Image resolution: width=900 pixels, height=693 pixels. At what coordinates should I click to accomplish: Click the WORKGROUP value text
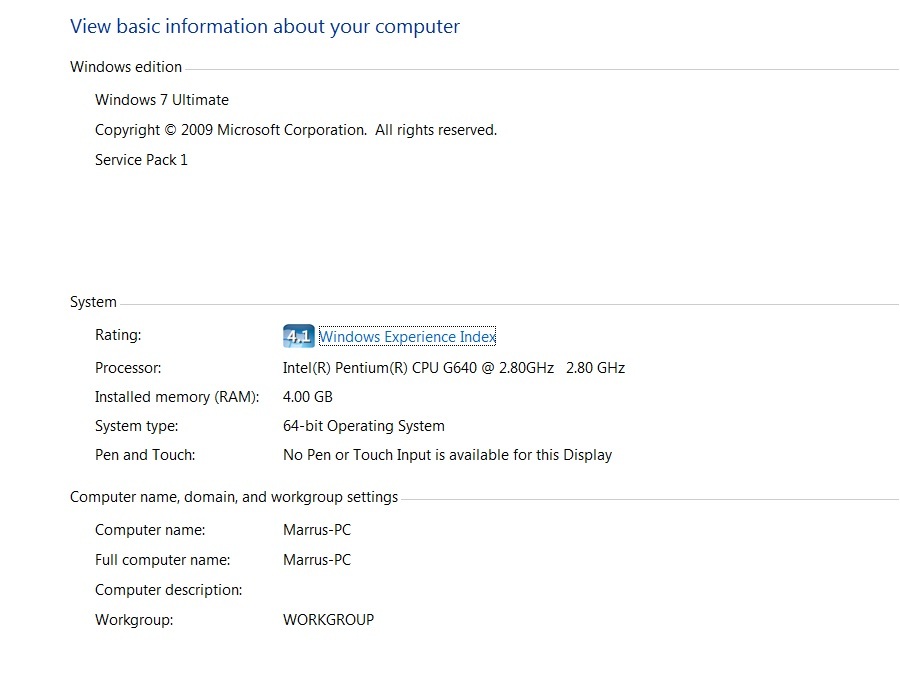328,620
